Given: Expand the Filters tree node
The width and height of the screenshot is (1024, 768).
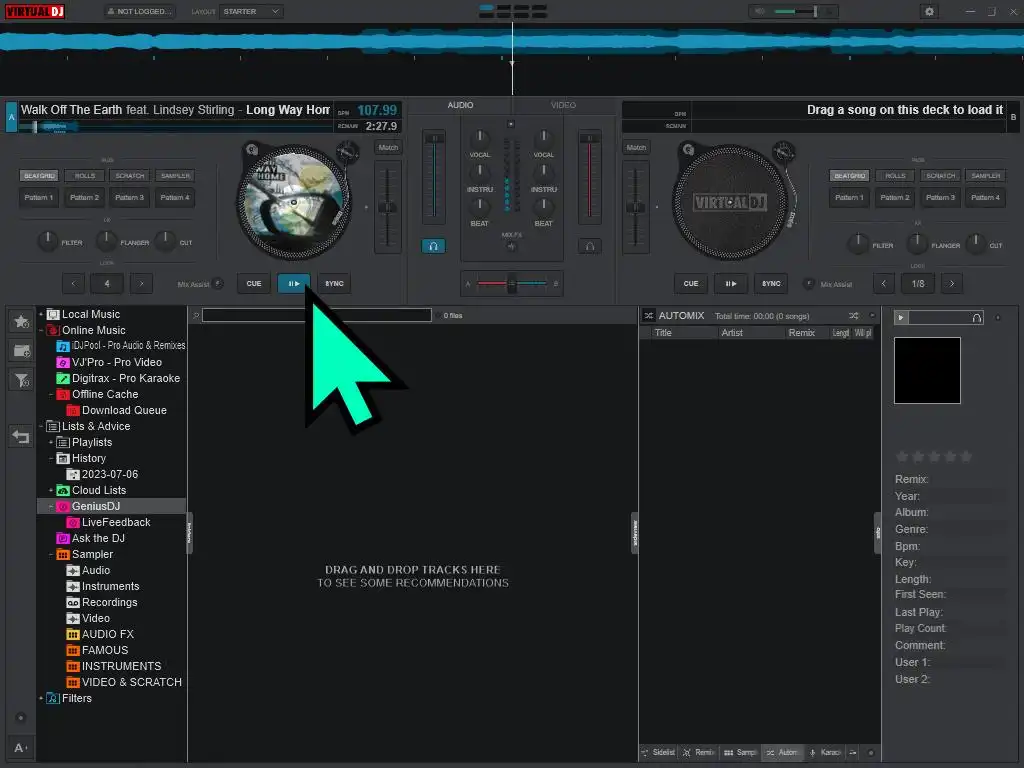Looking at the screenshot, I should (x=41, y=698).
